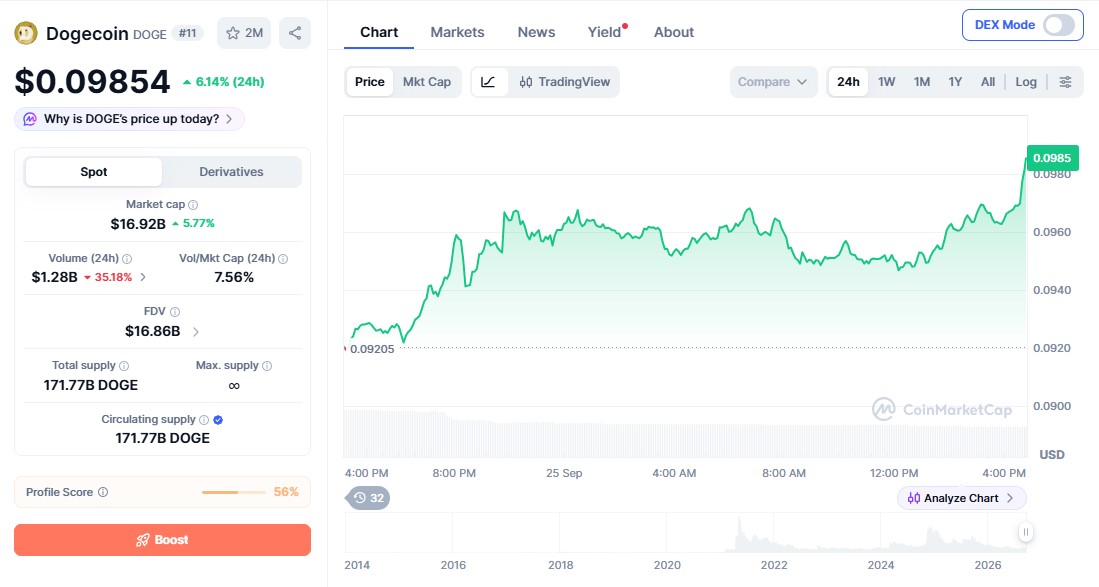The image size is (1099, 587).
Task: Click the 56% profile score value
Action: tap(286, 492)
